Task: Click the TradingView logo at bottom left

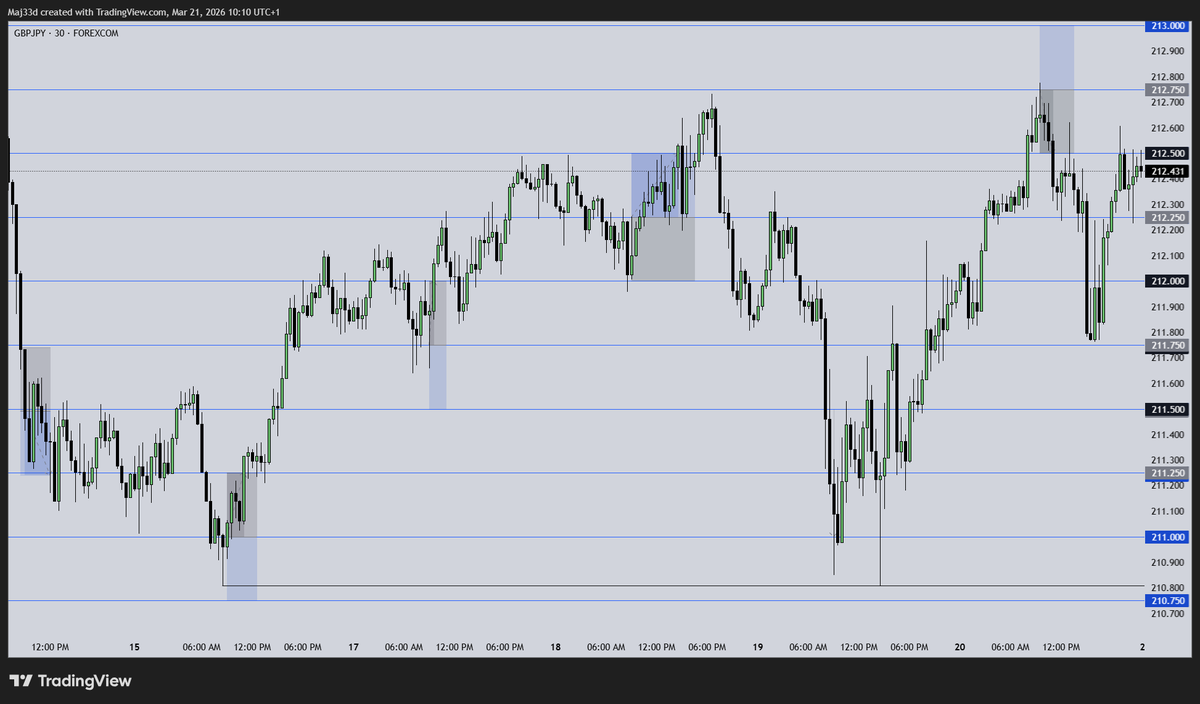Action: click(x=71, y=681)
